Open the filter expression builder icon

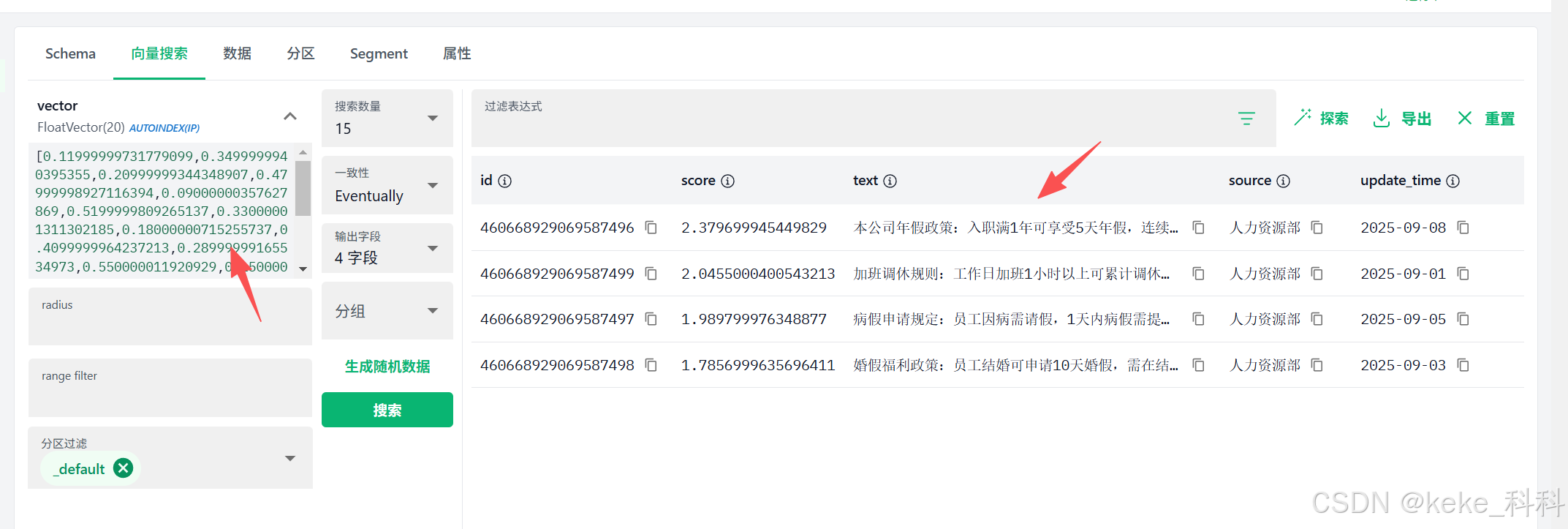1246,119
